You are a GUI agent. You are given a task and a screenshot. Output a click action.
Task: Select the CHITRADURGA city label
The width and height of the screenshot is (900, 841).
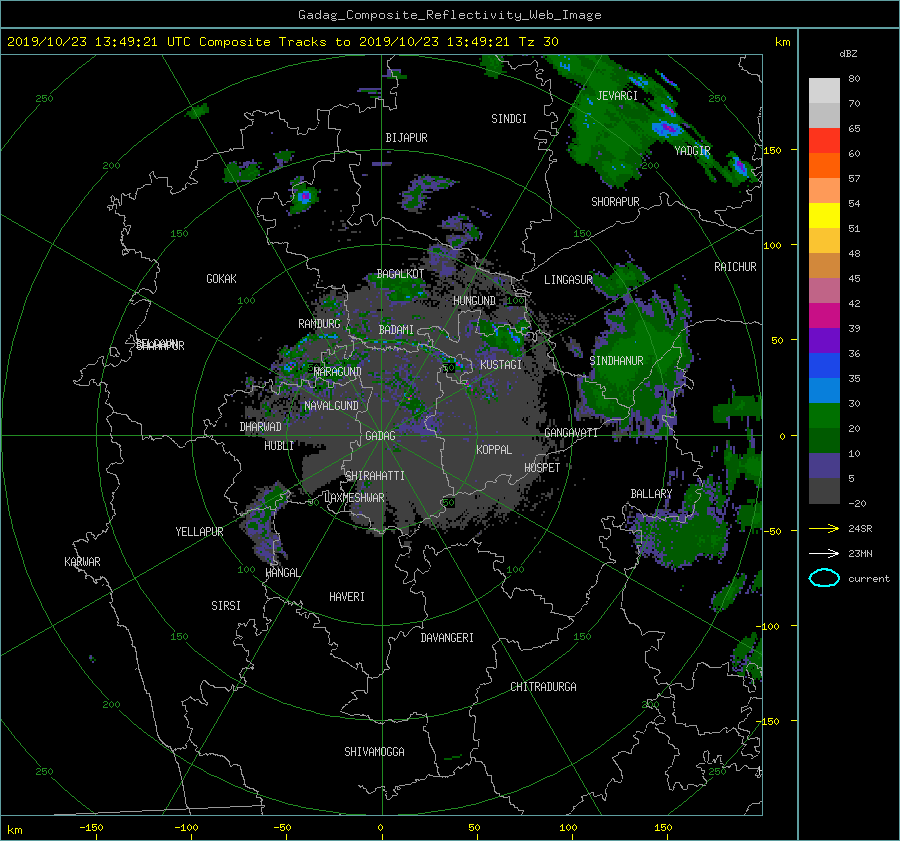pyautogui.click(x=543, y=686)
